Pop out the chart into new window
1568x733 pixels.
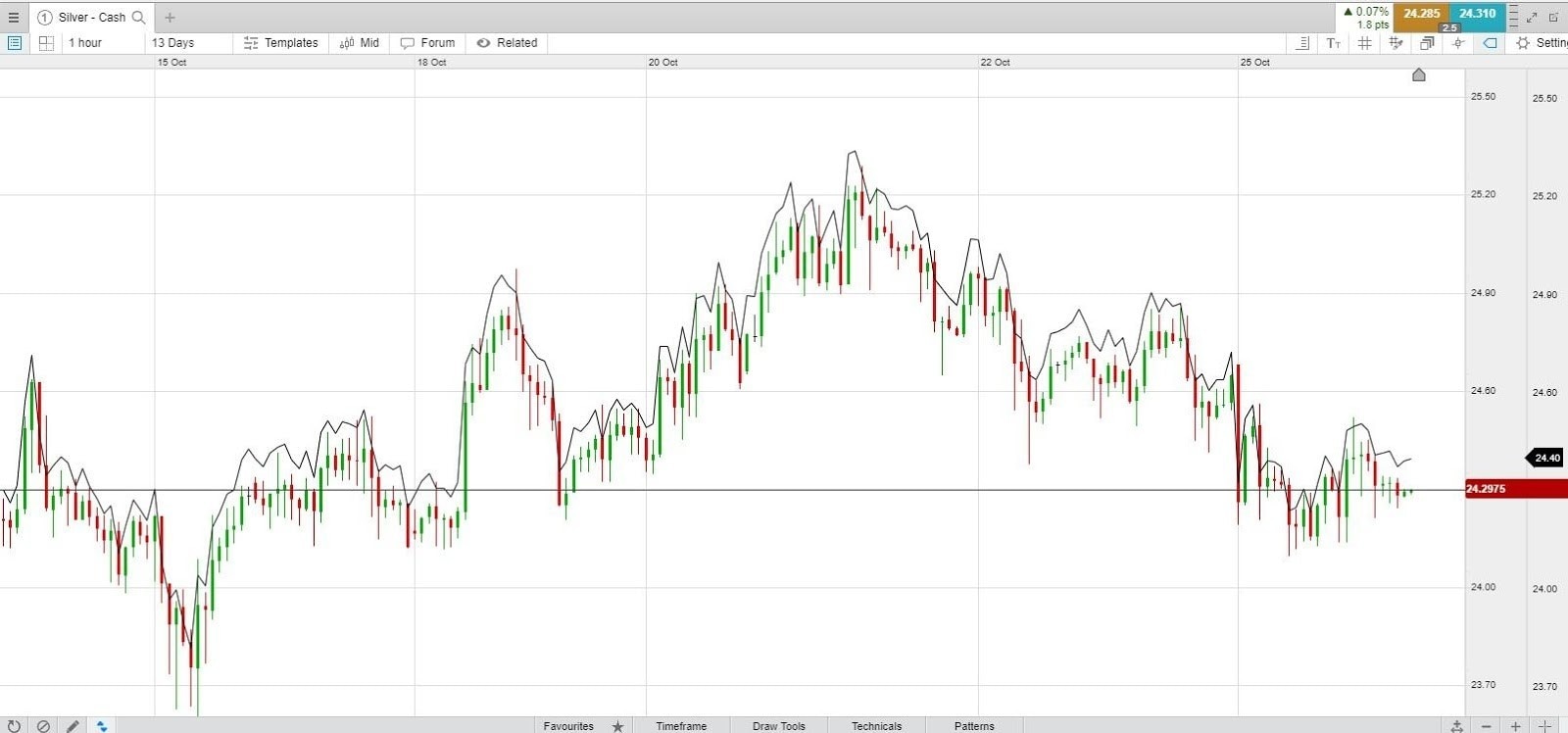click(1553, 17)
